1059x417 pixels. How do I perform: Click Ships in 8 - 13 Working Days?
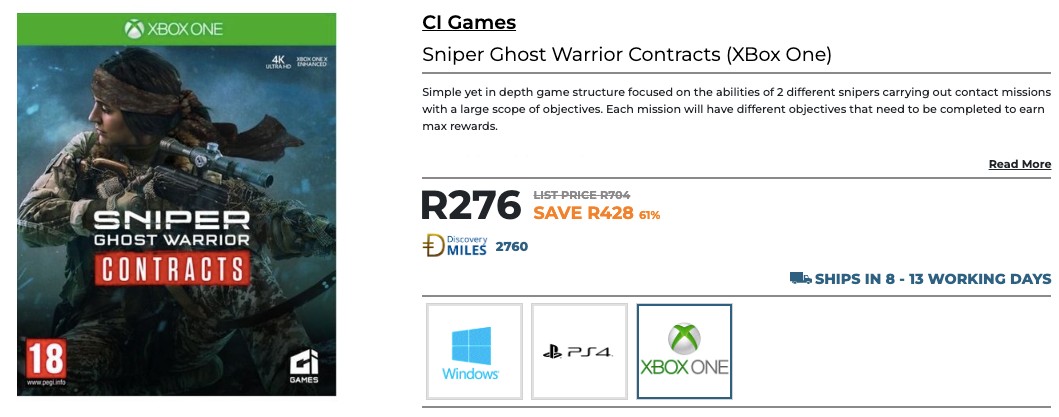[x=932, y=279]
